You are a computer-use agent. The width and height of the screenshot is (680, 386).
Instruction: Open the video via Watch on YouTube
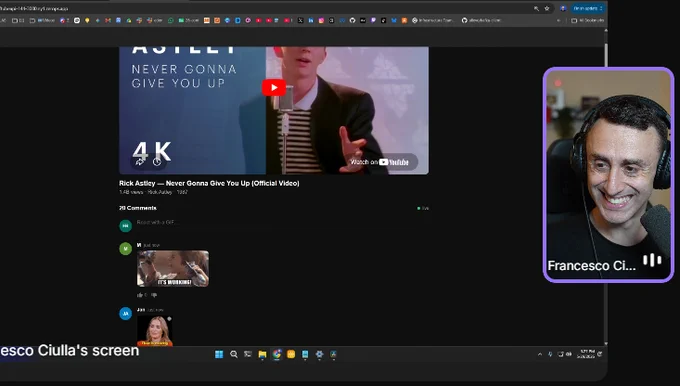[380, 162]
